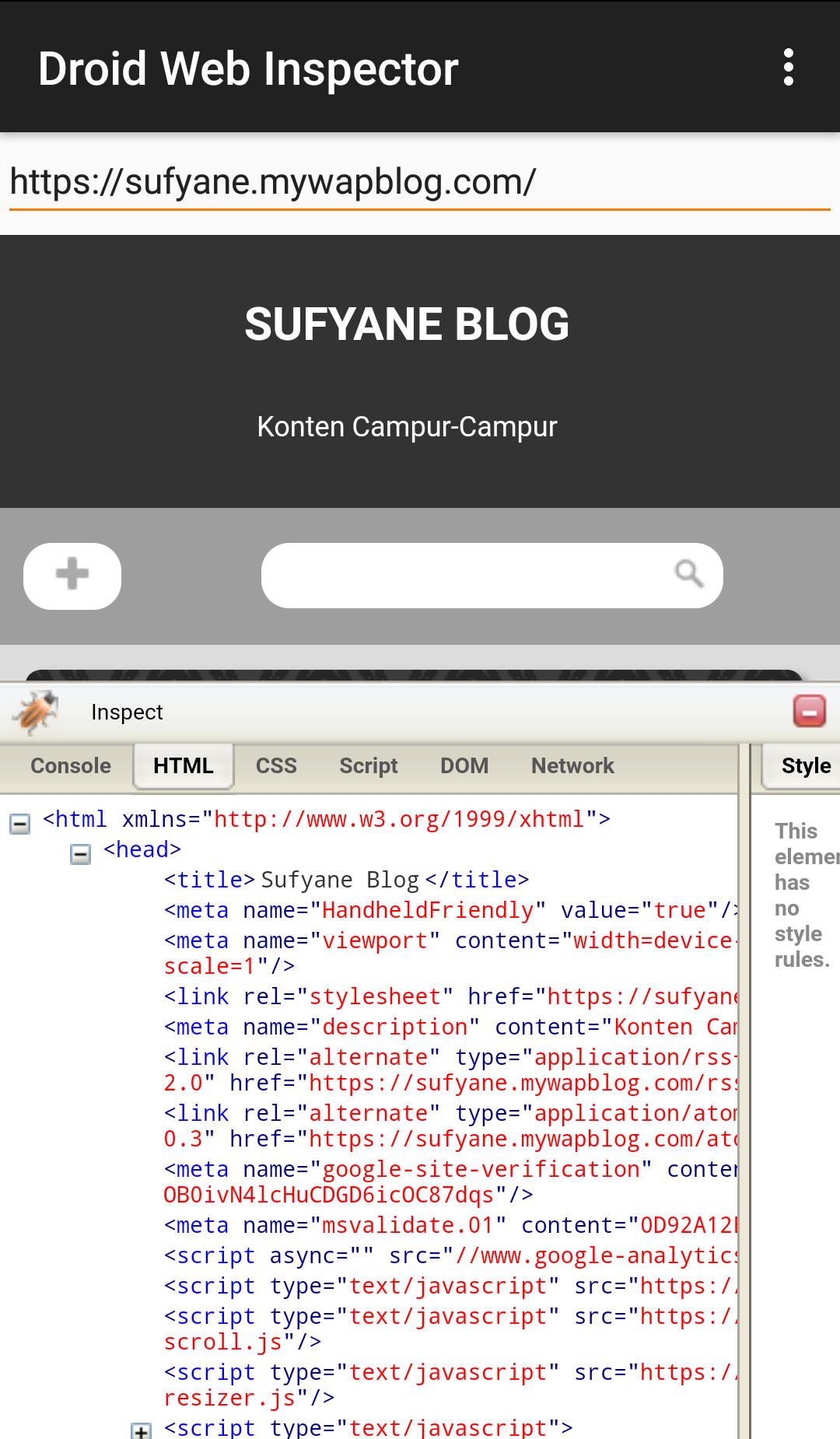Open the three-dot overflow menu
The height and width of the screenshot is (1439, 840).
(x=789, y=68)
